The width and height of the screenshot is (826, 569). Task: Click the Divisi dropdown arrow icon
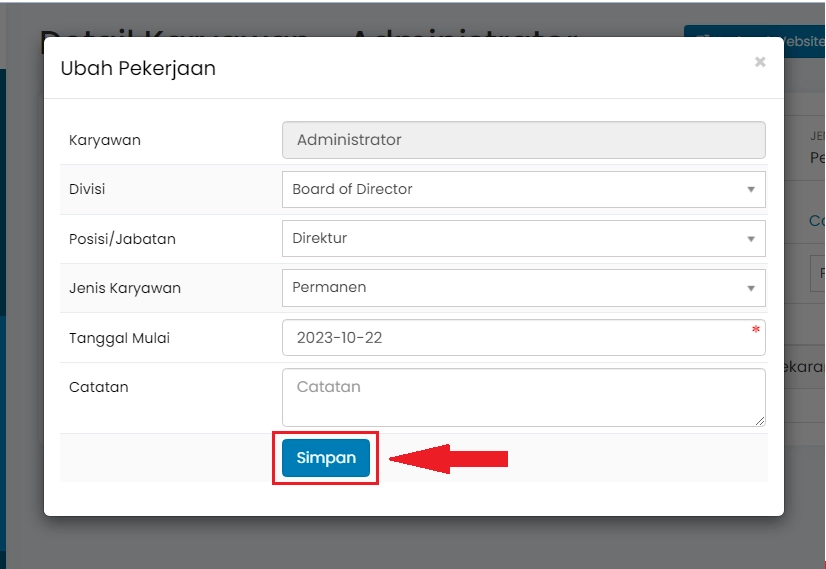coord(751,190)
